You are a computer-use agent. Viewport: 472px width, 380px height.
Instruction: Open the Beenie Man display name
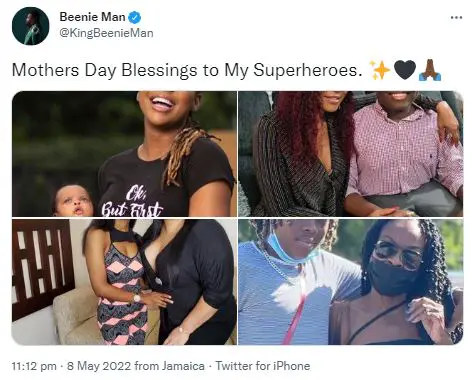point(93,17)
